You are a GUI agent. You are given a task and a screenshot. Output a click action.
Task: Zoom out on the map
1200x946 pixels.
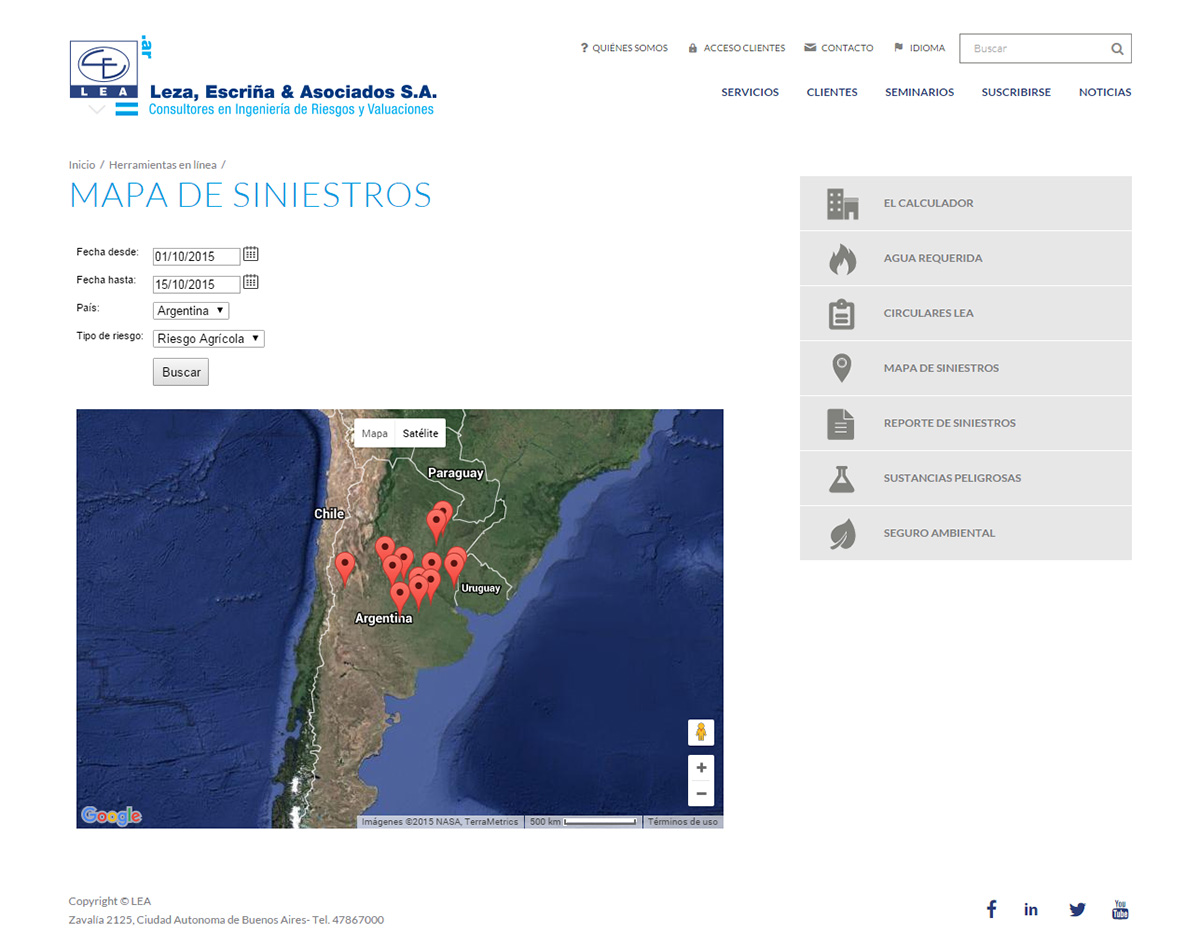click(701, 794)
